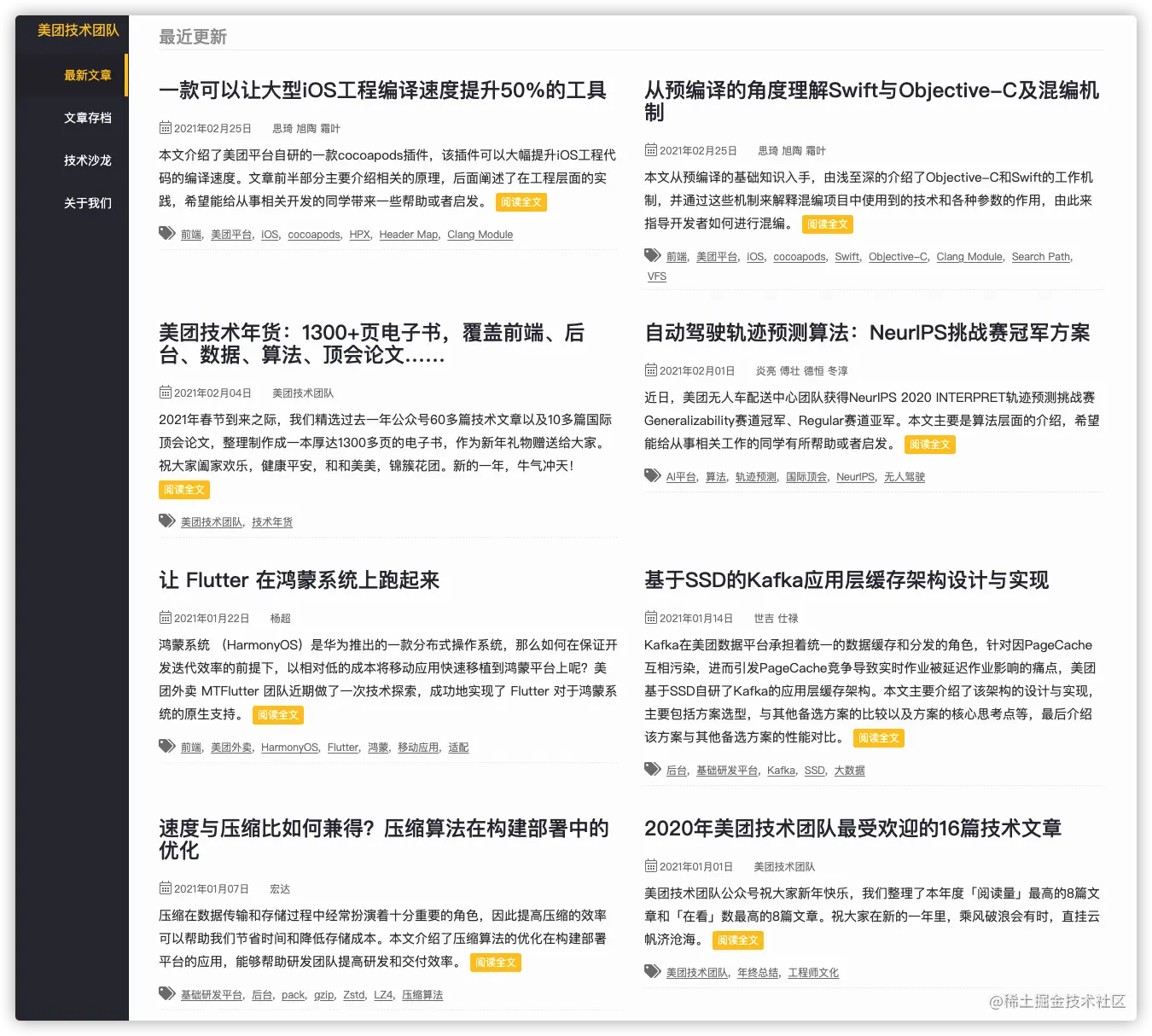Click the tag icon before the Search Path tag row
The height and width of the screenshot is (1036, 1152).
(653, 255)
